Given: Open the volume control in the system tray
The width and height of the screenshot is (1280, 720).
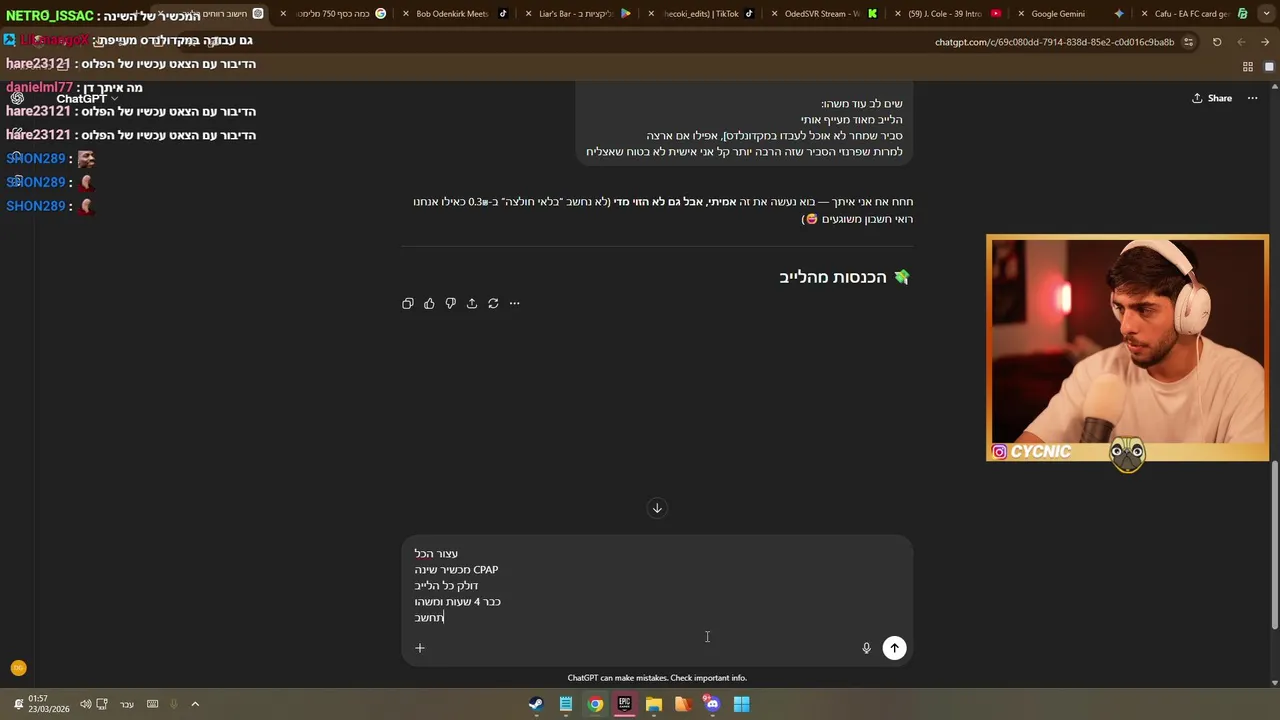Looking at the screenshot, I should [x=86, y=704].
